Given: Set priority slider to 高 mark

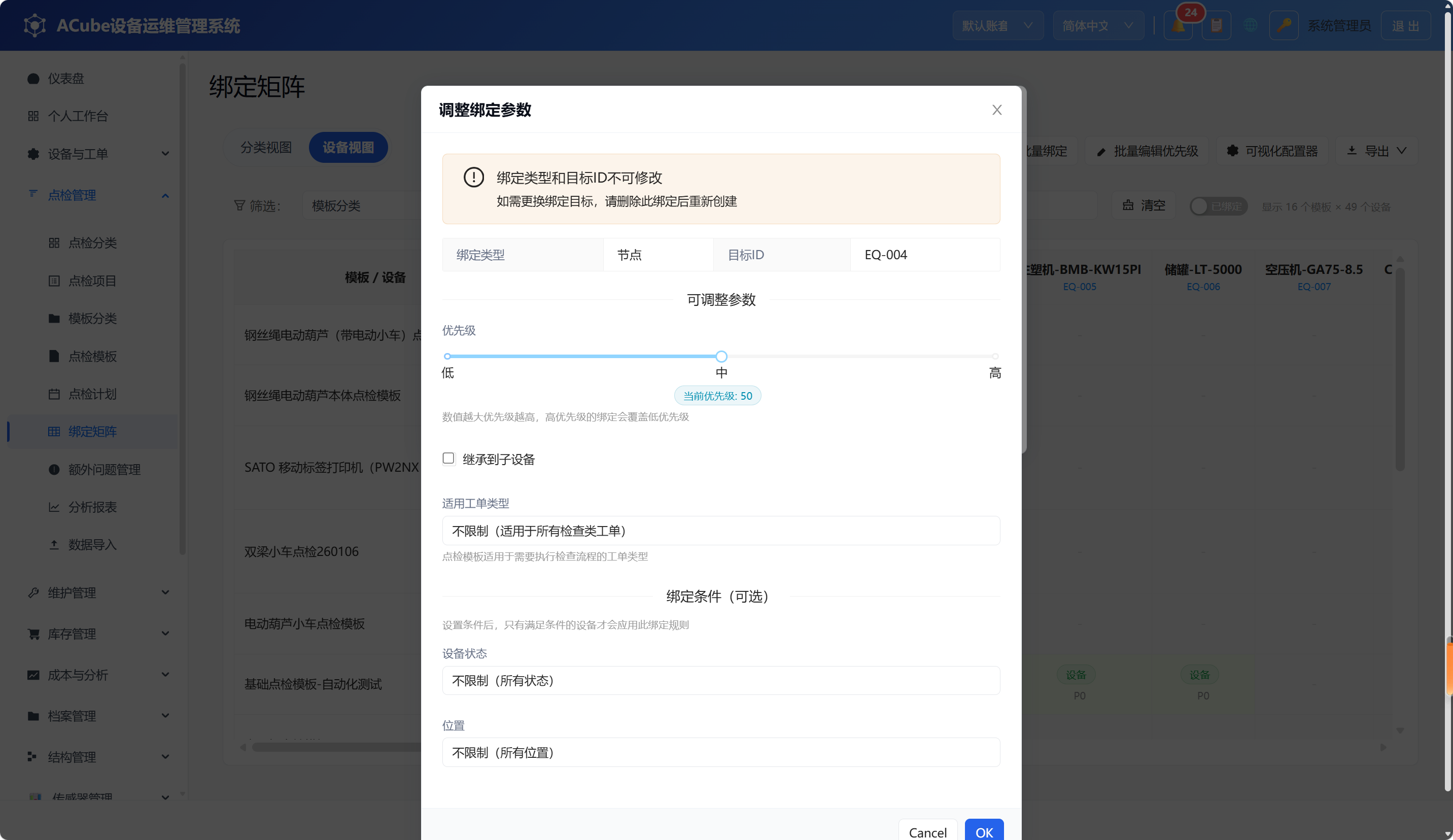Looking at the screenshot, I should [995, 356].
